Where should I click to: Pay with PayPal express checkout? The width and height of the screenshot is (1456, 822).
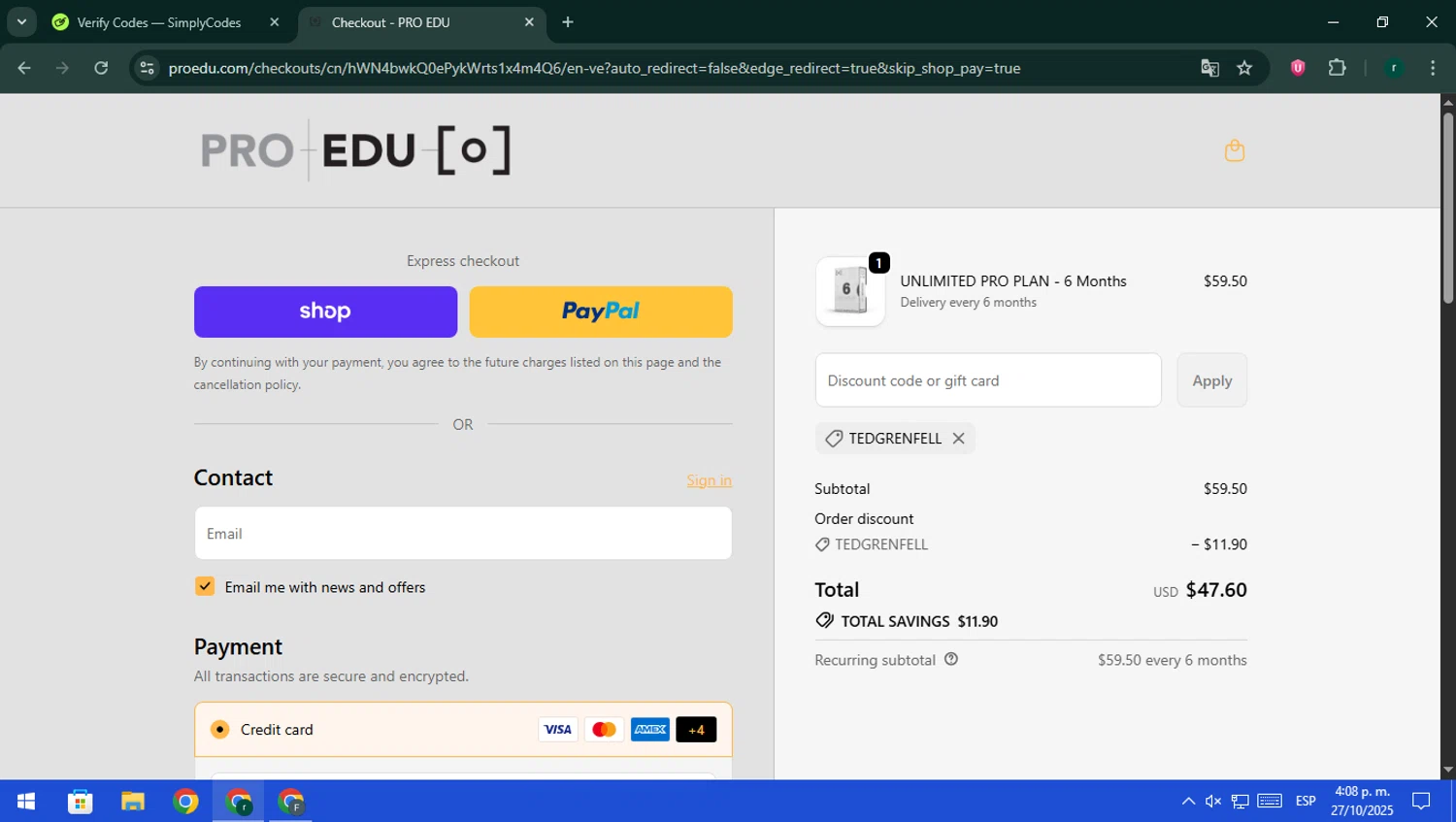coord(601,312)
